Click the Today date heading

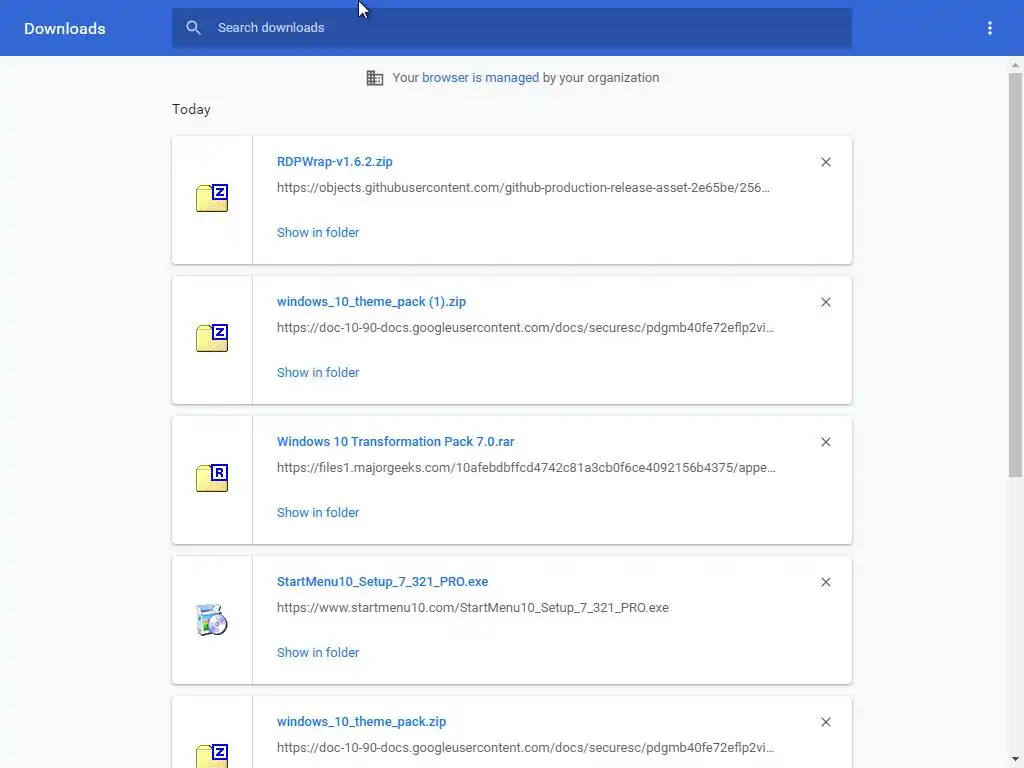tap(191, 110)
